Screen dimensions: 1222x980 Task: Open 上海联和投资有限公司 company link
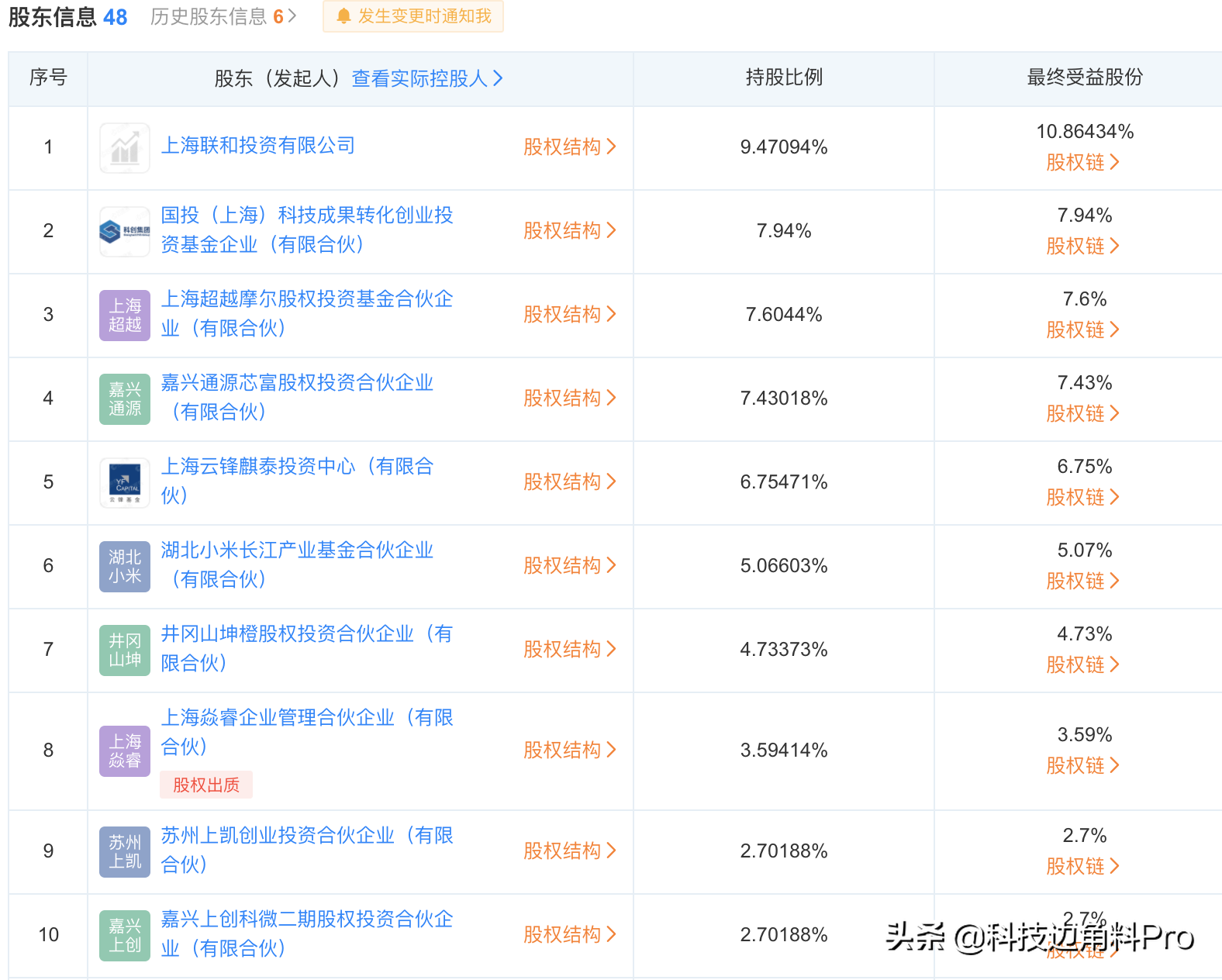[258, 145]
